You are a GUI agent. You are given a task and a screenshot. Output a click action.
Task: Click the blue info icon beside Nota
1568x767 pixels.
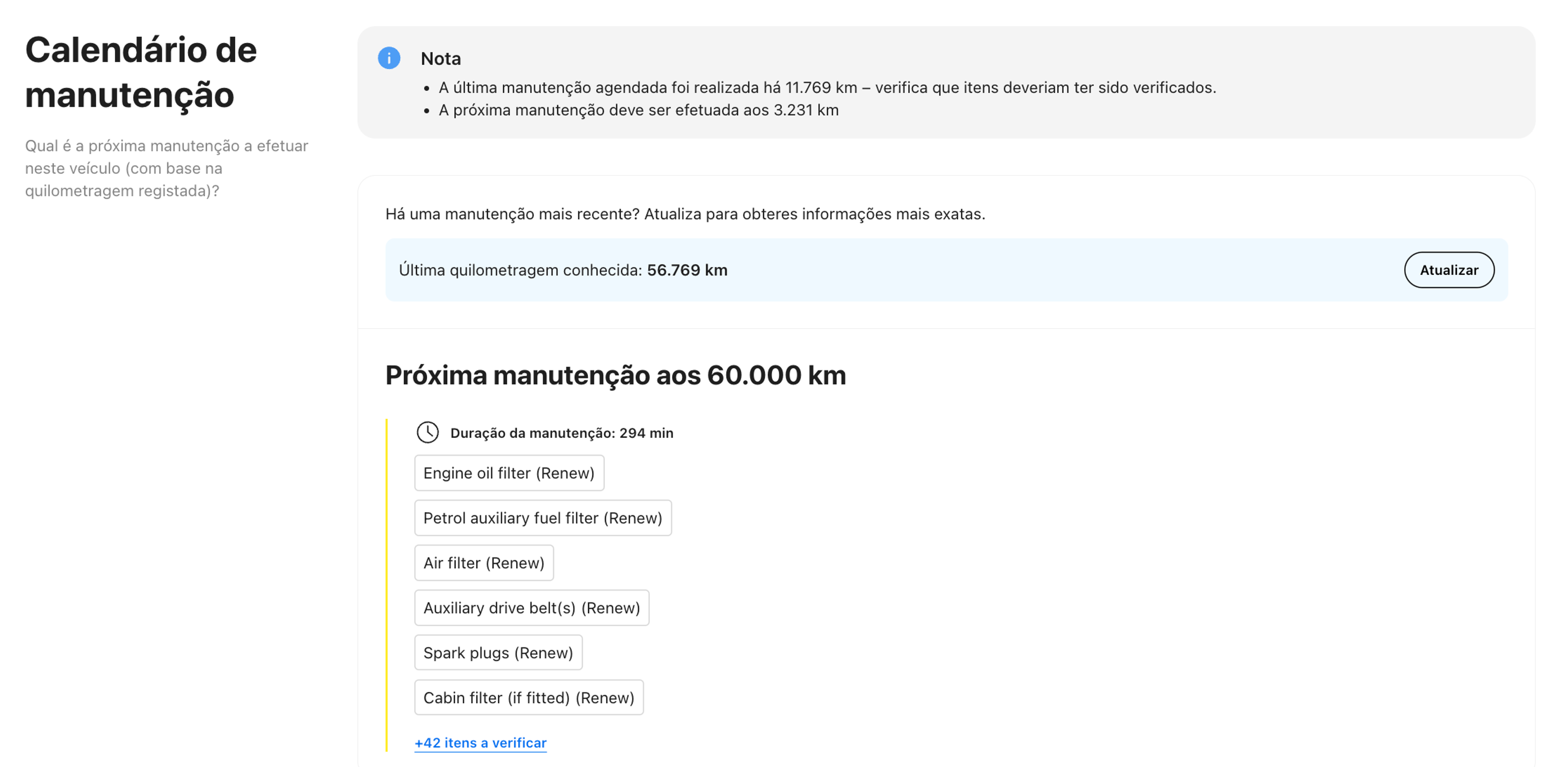tap(389, 58)
